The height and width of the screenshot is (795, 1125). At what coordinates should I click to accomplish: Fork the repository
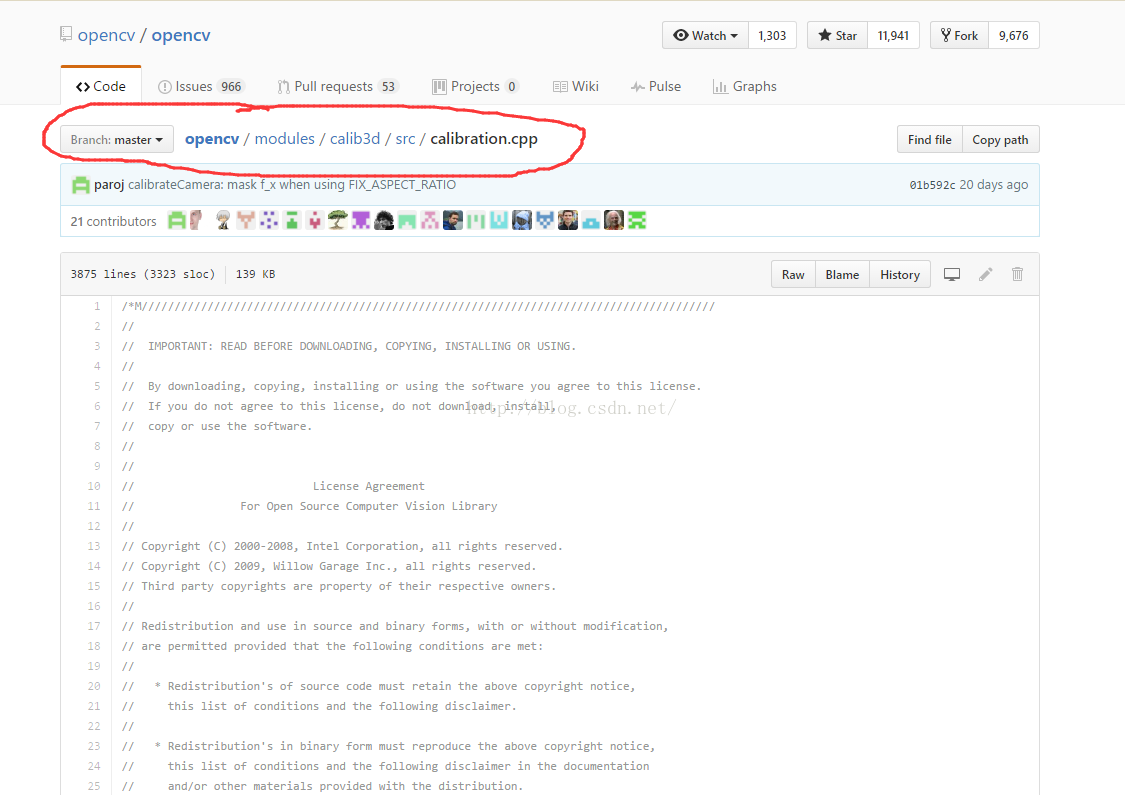(x=959, y=35)
